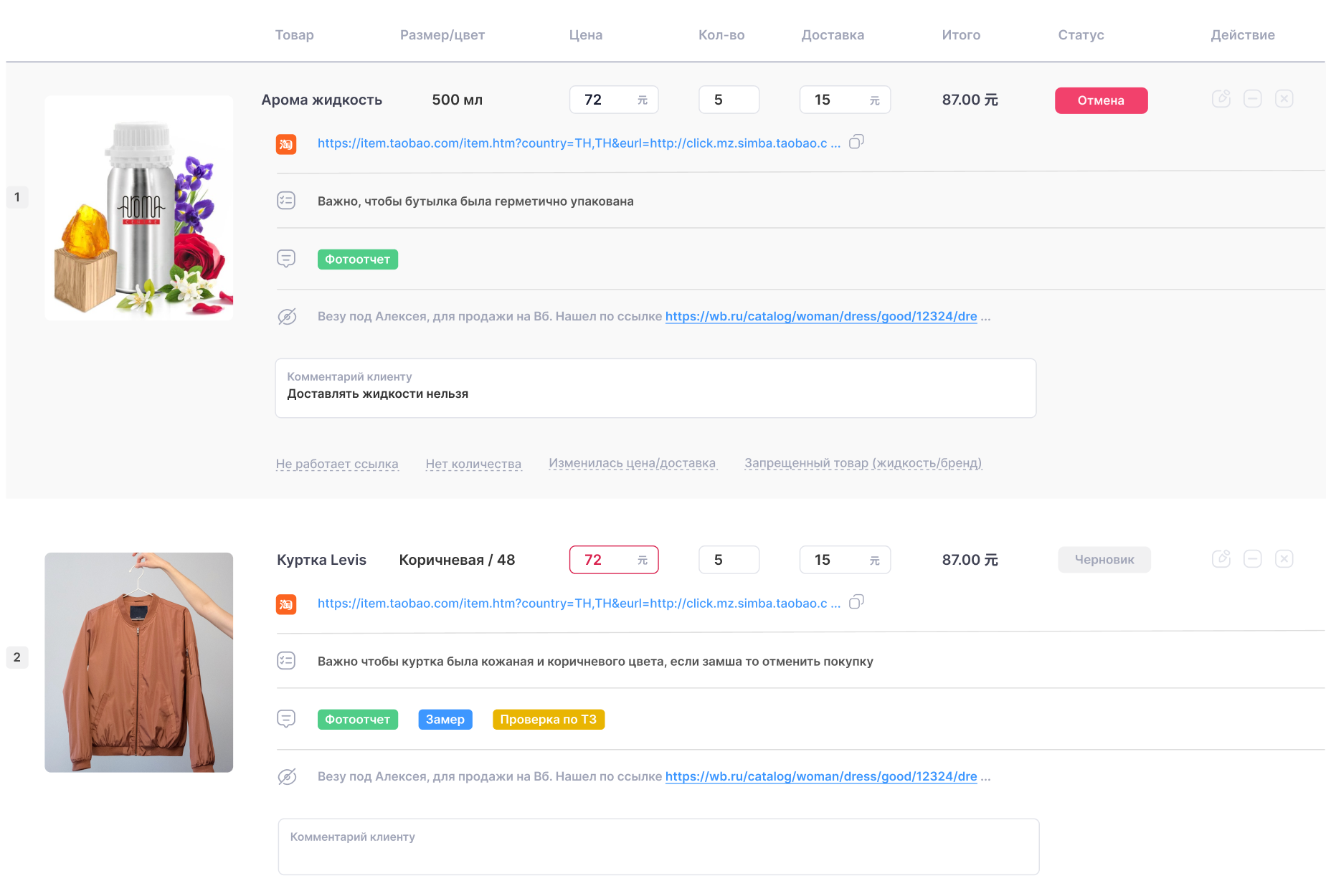
Task: Copy the Taobao link of Куртка Levis
Action: (x=856, y=602)
